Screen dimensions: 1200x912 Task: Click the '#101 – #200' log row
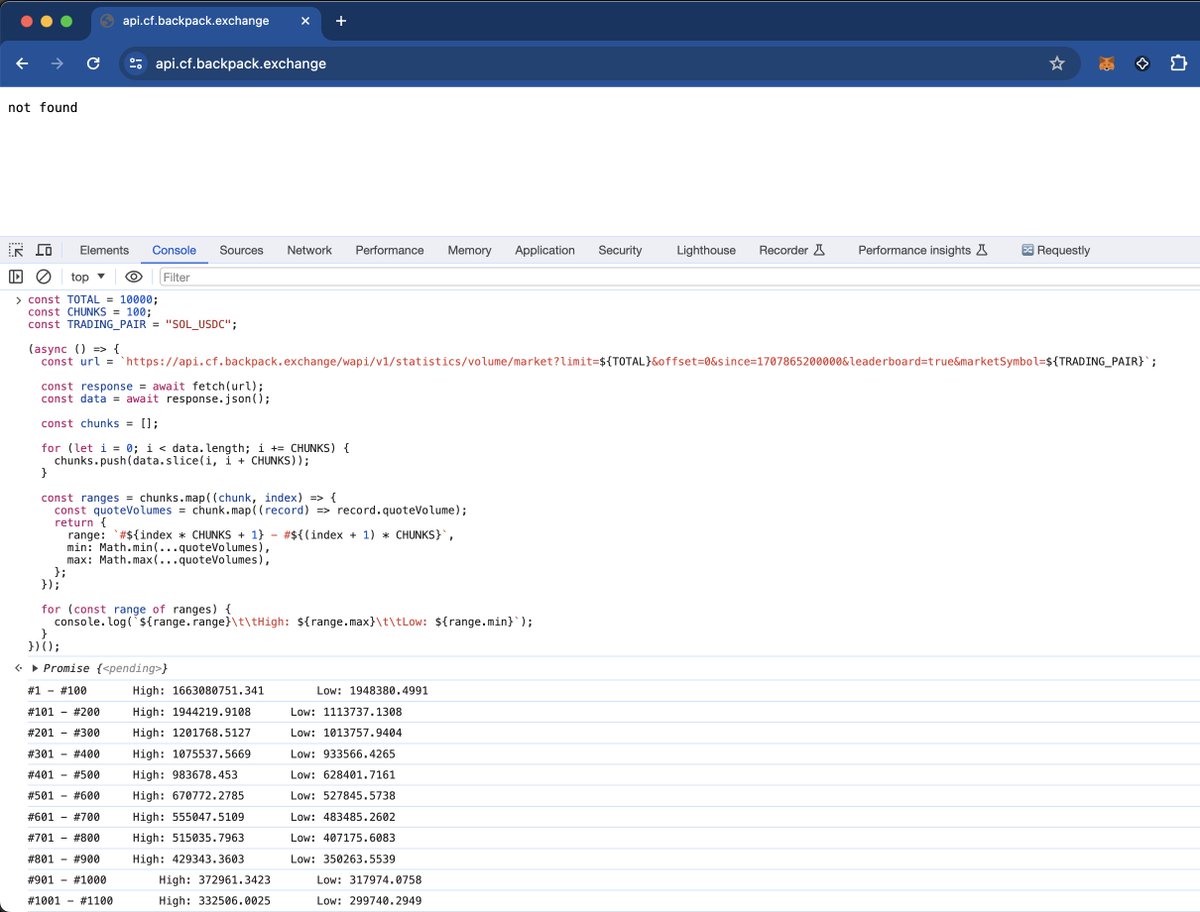click(x=600, y=712)
